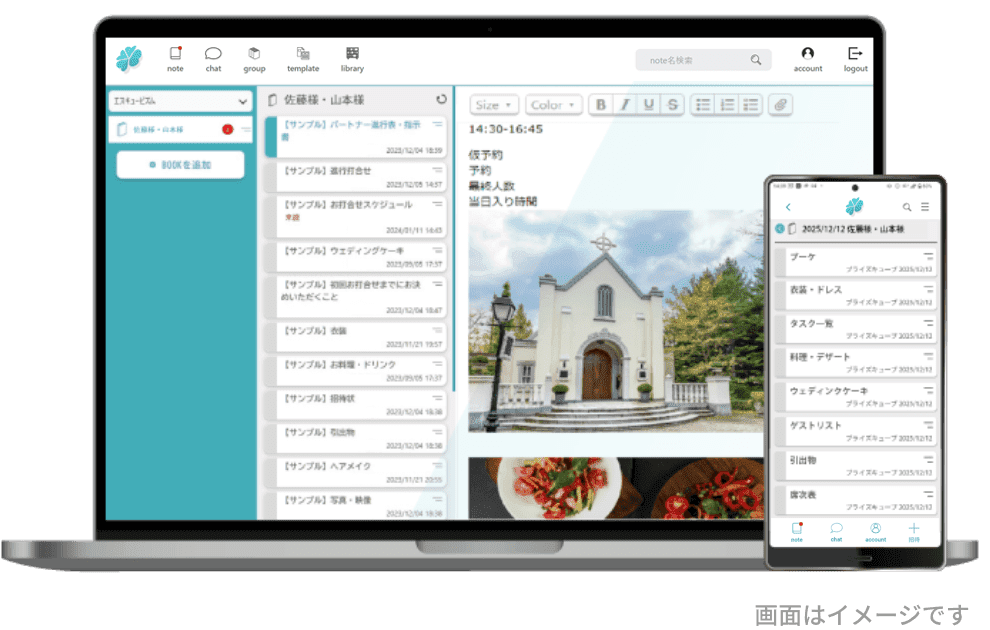
Task: Open the Size dropdown in editor toolbar
Action: [494, 105]
